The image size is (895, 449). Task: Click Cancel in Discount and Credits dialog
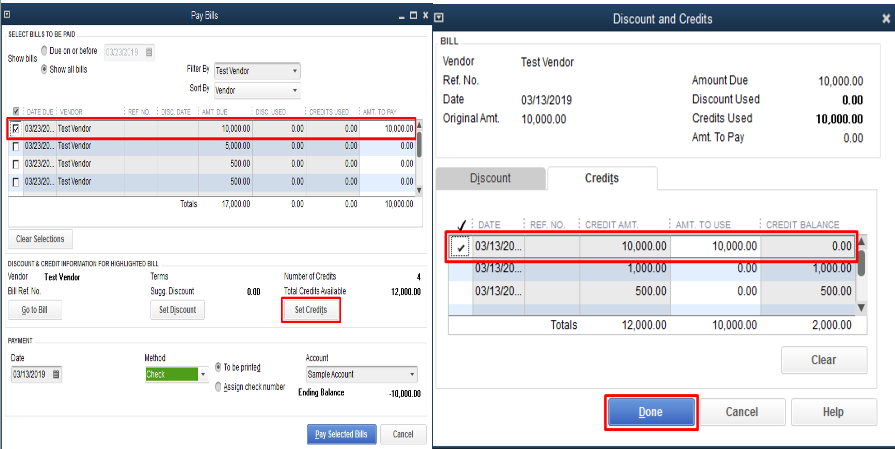pos(742,412)
